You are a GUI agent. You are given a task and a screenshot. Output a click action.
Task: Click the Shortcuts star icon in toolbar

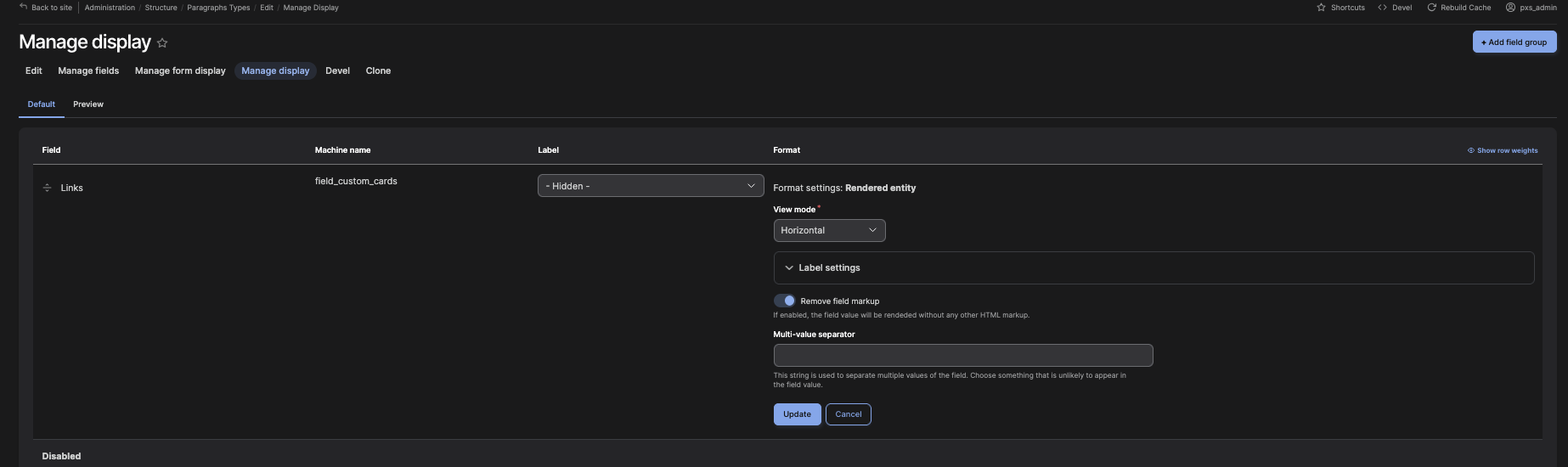click(x=1321, y=8)
